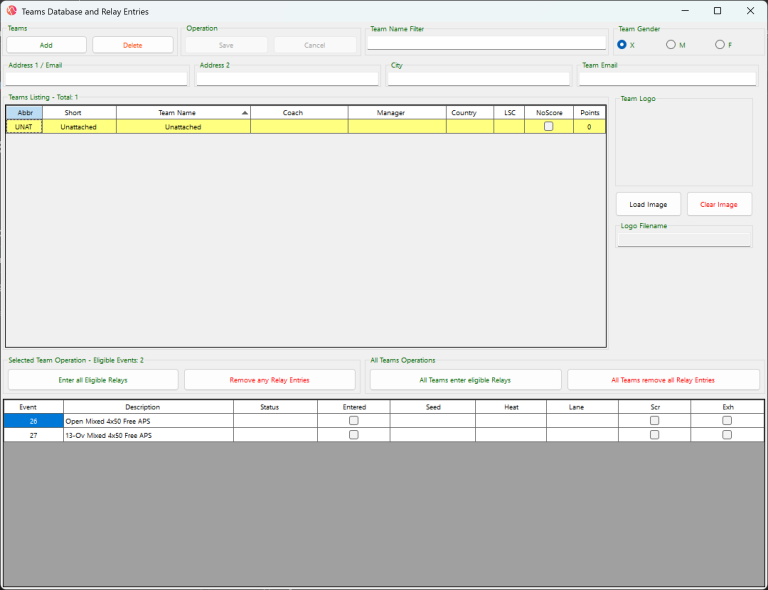This screenshot has height=590, width=768.
Task: Sort by Team Name column header
Action: pyautogui.click(x=183, y=113)
